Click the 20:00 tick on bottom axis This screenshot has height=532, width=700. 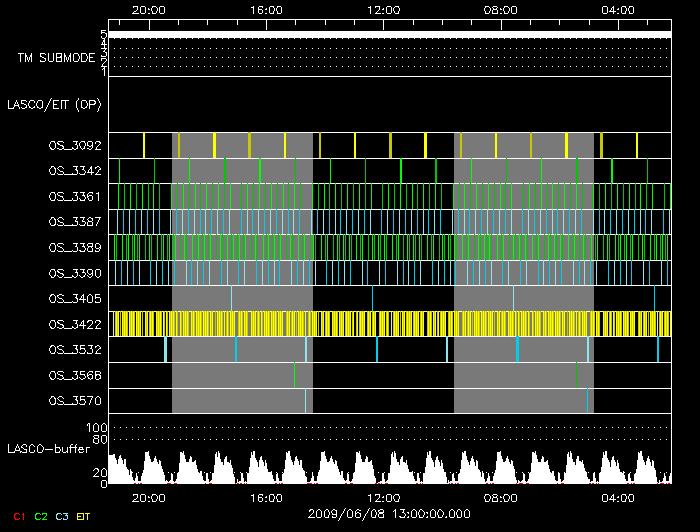pos(148,497)
